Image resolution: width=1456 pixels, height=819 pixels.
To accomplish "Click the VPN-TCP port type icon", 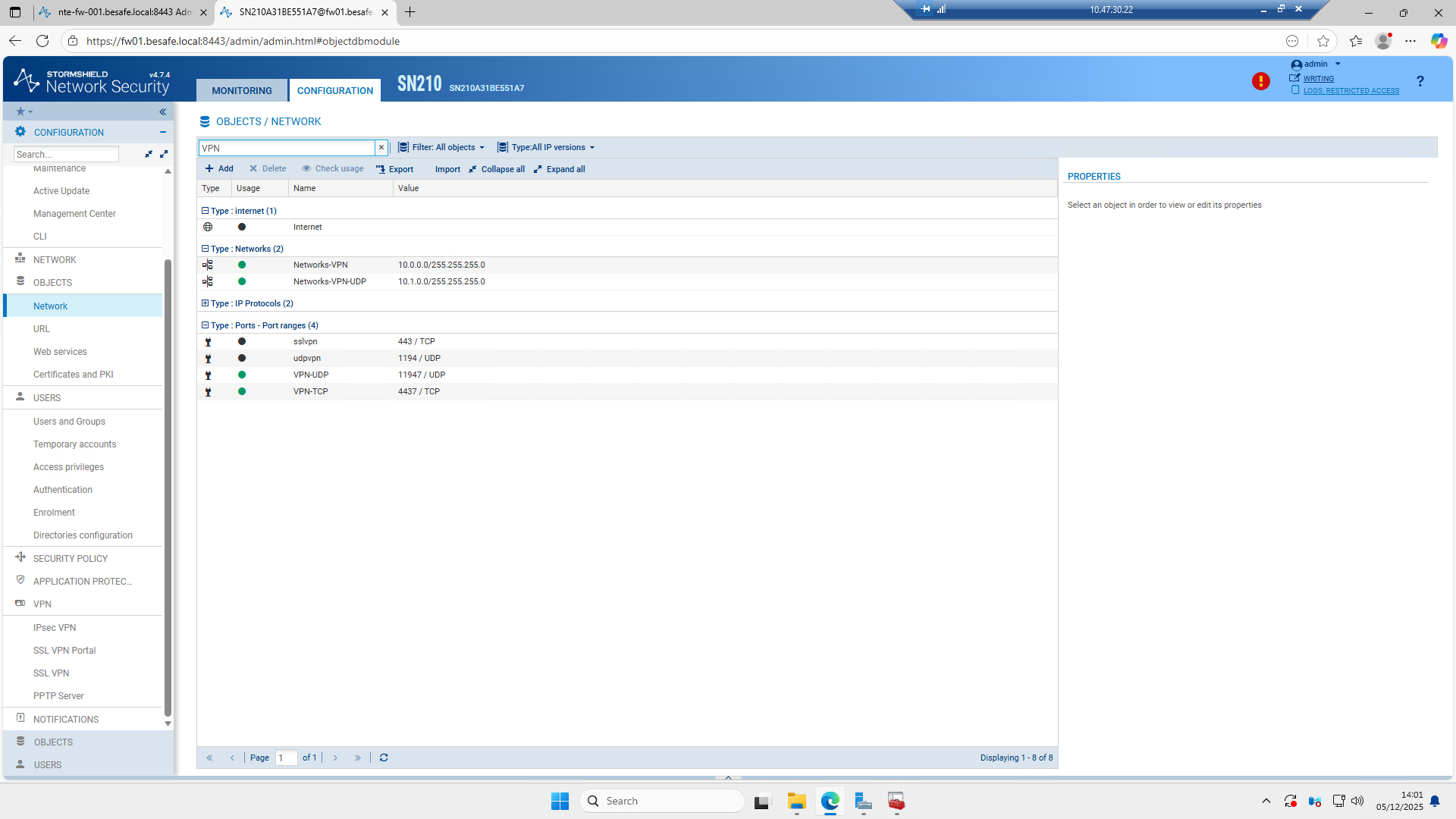I will tap(208, 392).
